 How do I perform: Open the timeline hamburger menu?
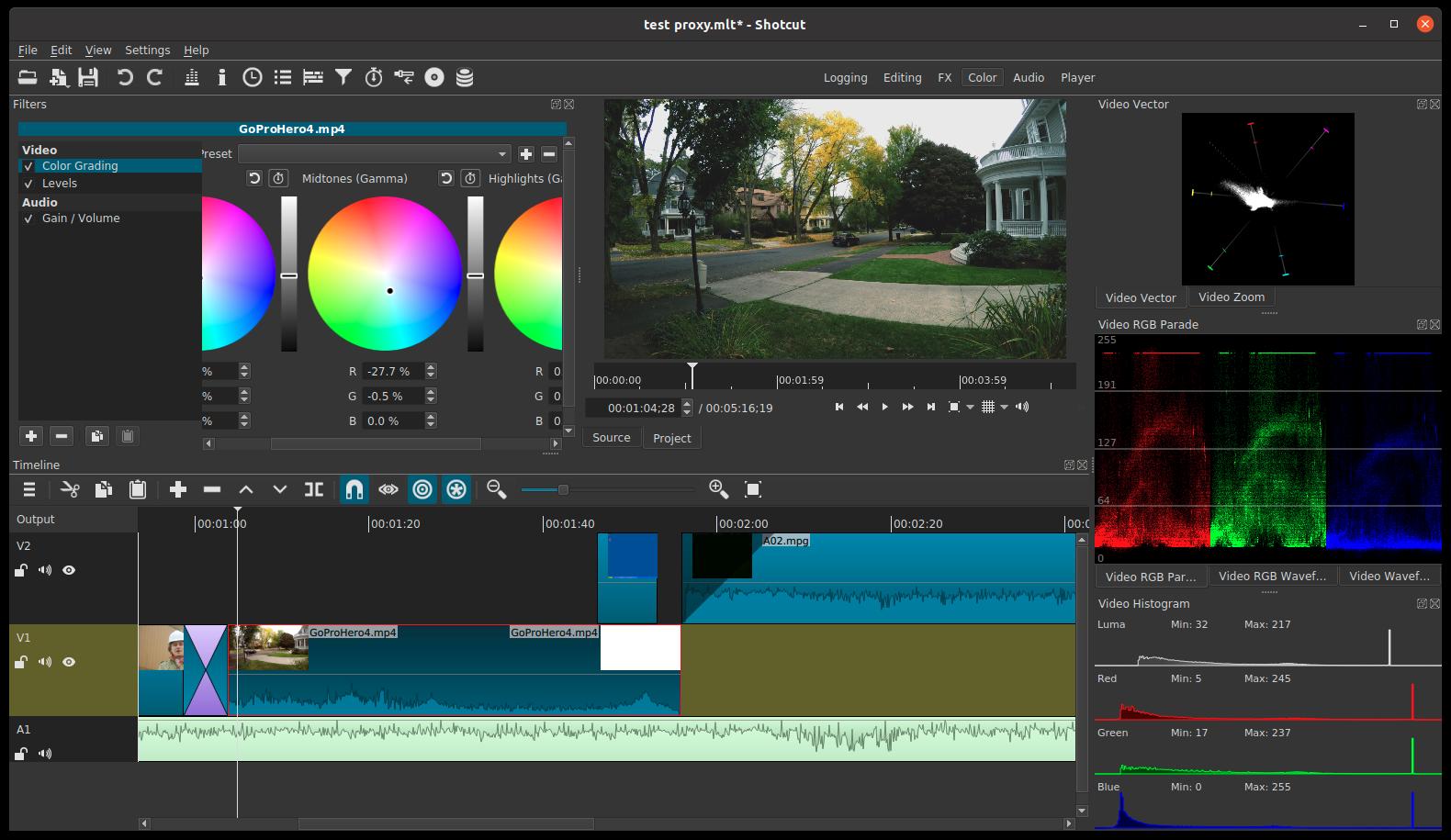pyautogui.click(x=29, y=489)
